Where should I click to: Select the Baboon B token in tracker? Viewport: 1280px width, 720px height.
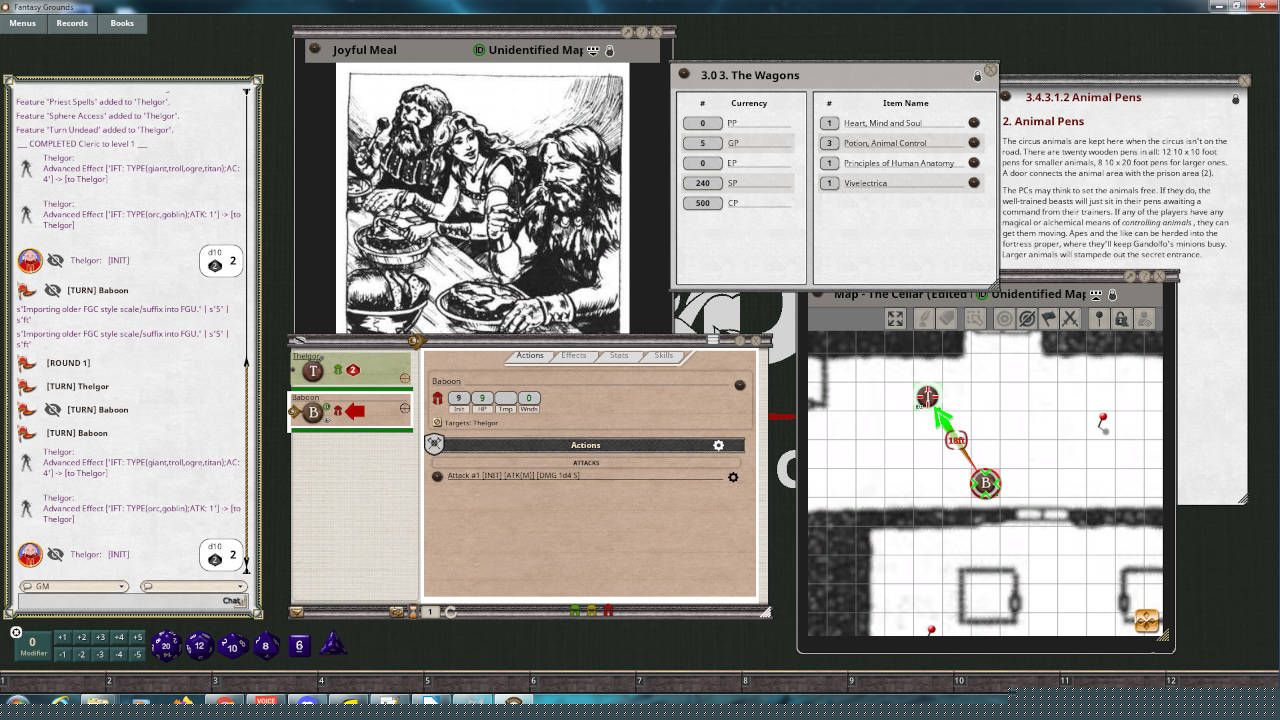[313, 411]
